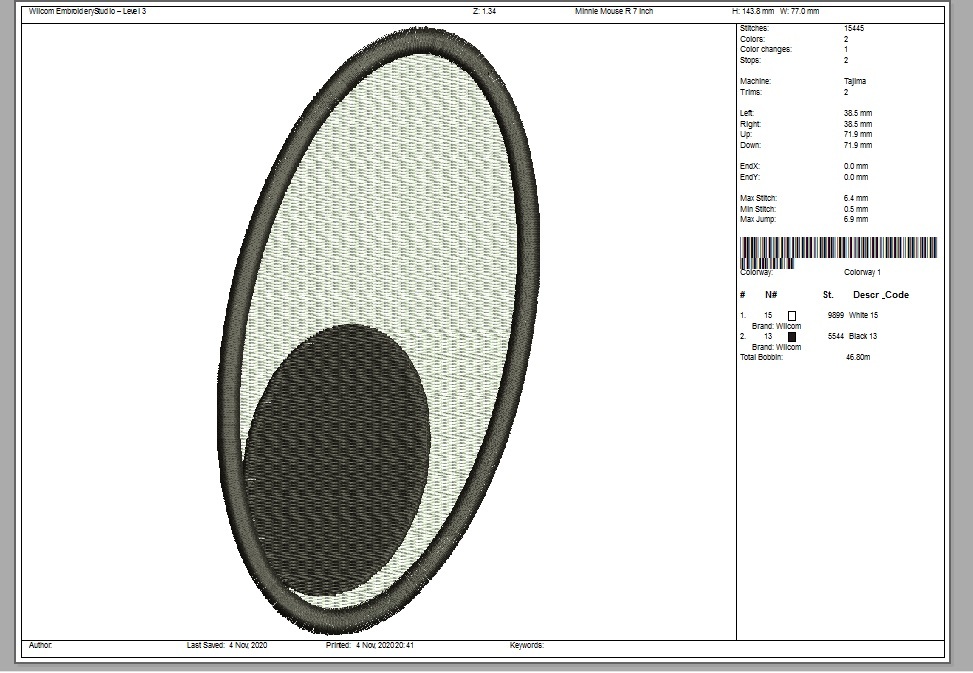Viewport: 973px width, 673px height.
Task: Select the zoom value 'Z: 1.34'
Action: [x=485, y=11]
